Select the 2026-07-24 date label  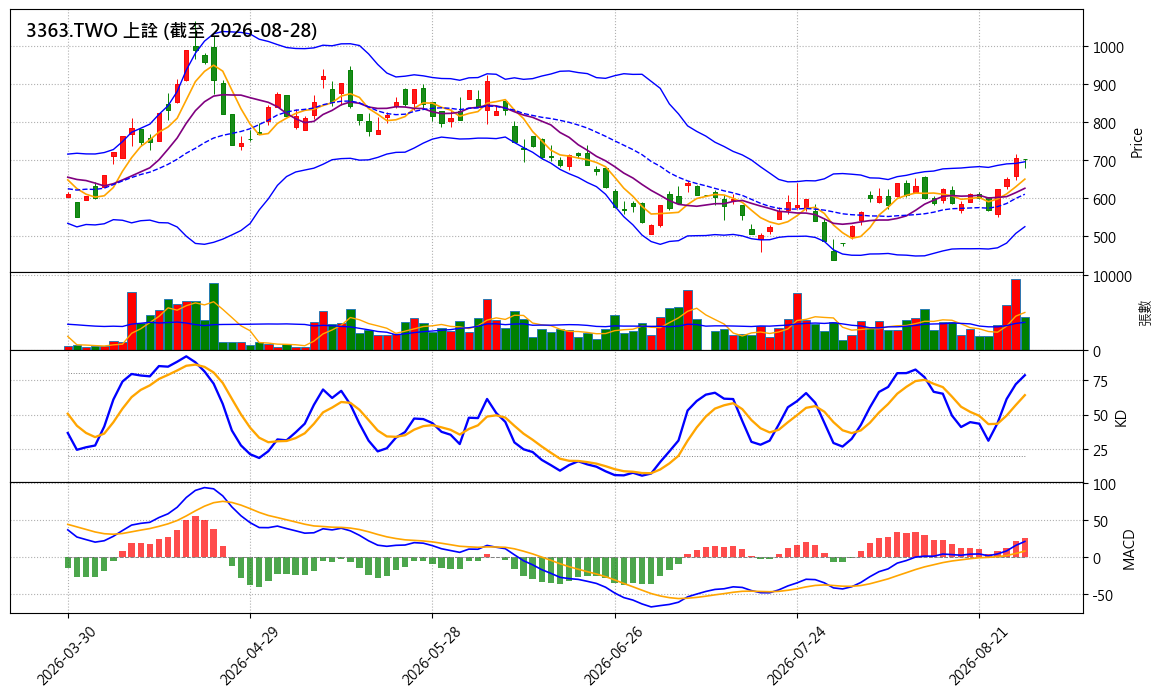coord(795,655)
